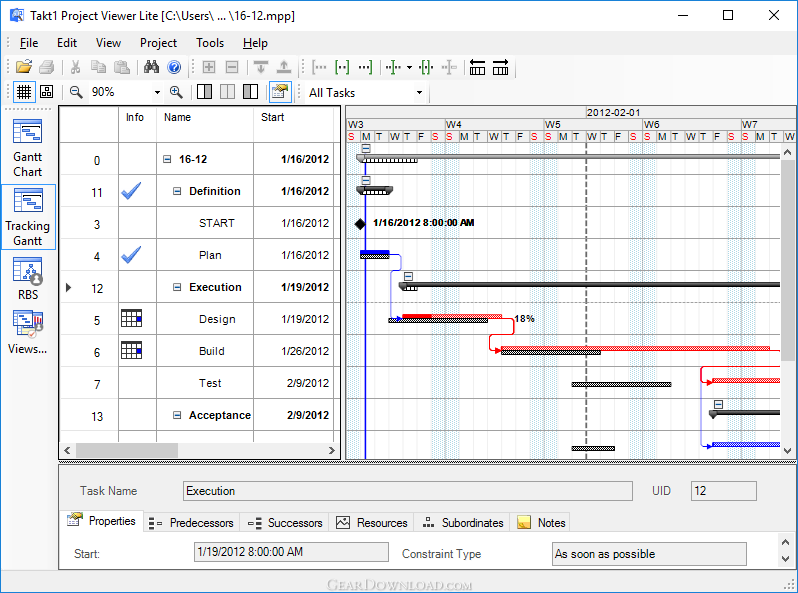This screenshot has width=798, height=593.
Task: Click the Task Name field showing Execution
Action: coord(408,491)
